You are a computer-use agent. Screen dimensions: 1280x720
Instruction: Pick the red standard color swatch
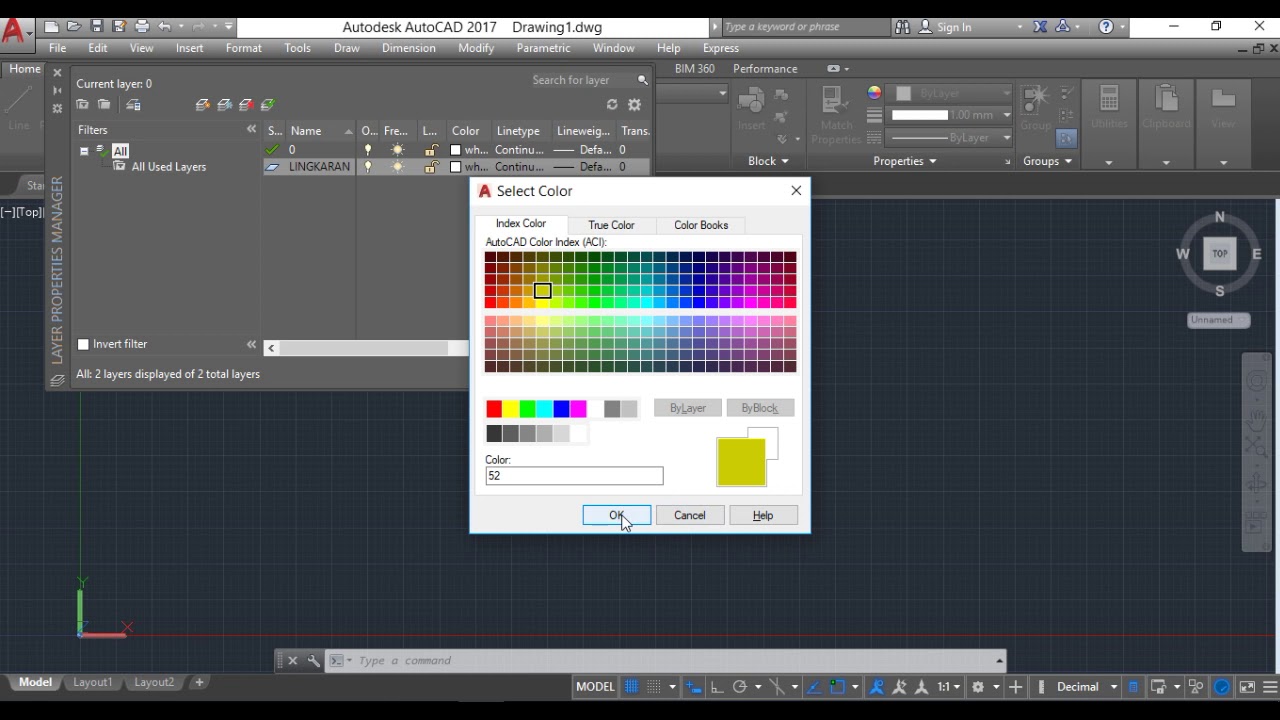coord(494,408)
